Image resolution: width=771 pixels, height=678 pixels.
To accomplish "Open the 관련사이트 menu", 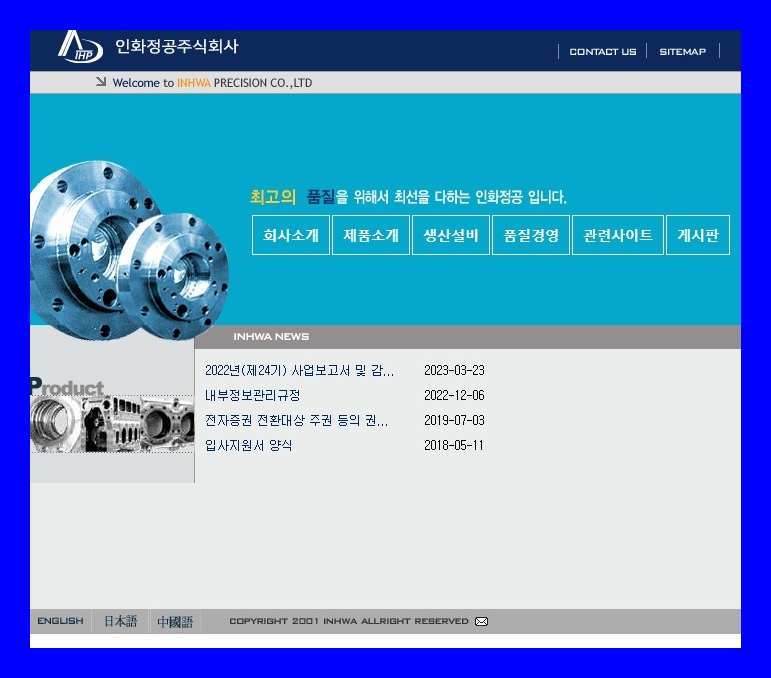I will [618, 235].
